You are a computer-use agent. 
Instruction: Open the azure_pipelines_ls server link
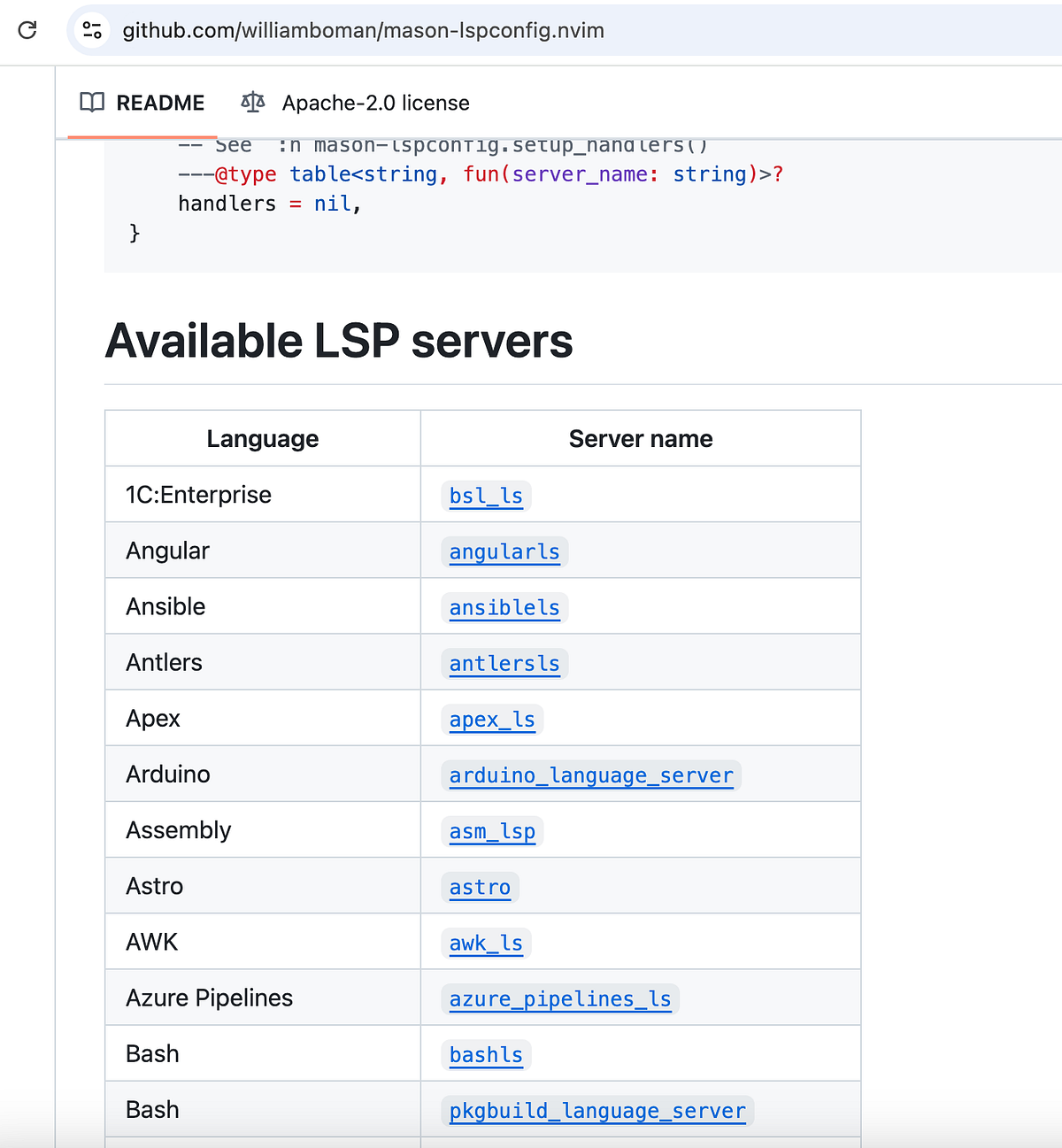pos(559,999)
